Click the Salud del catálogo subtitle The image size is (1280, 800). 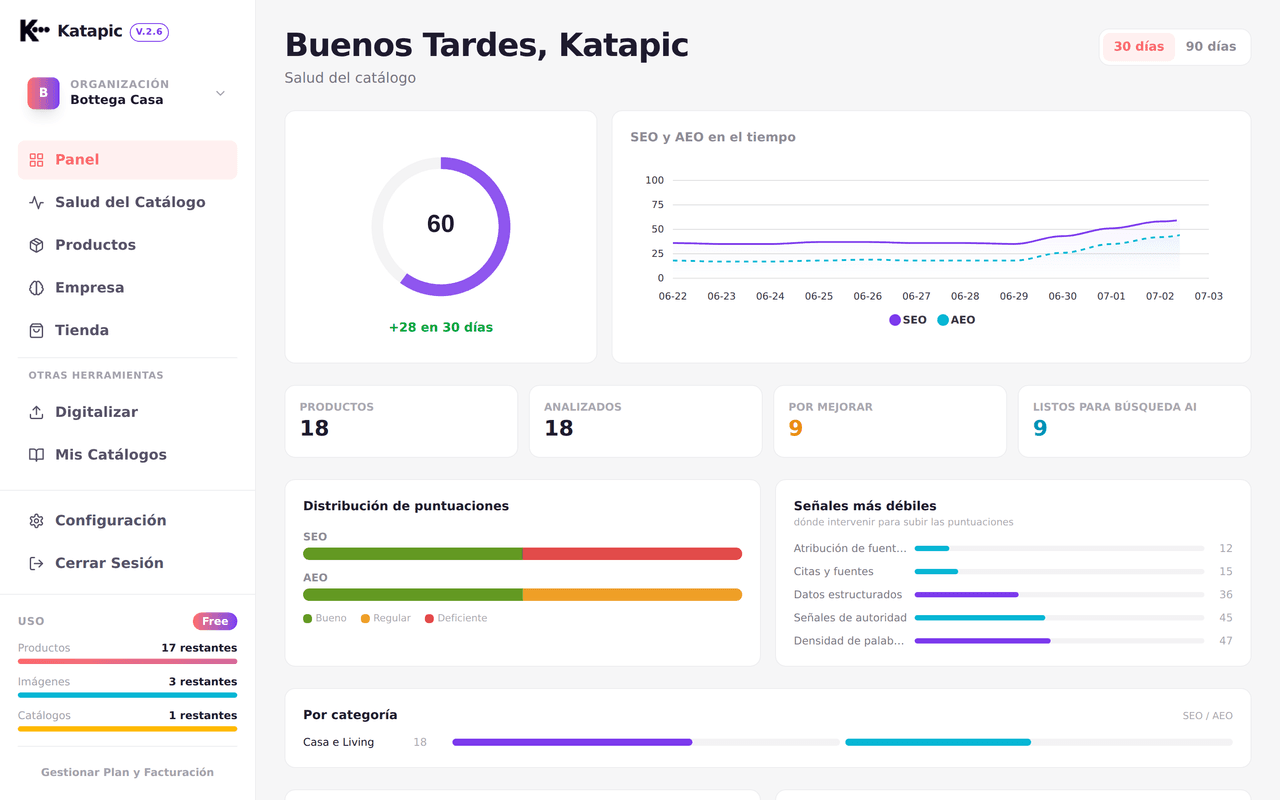pos(350,78)
